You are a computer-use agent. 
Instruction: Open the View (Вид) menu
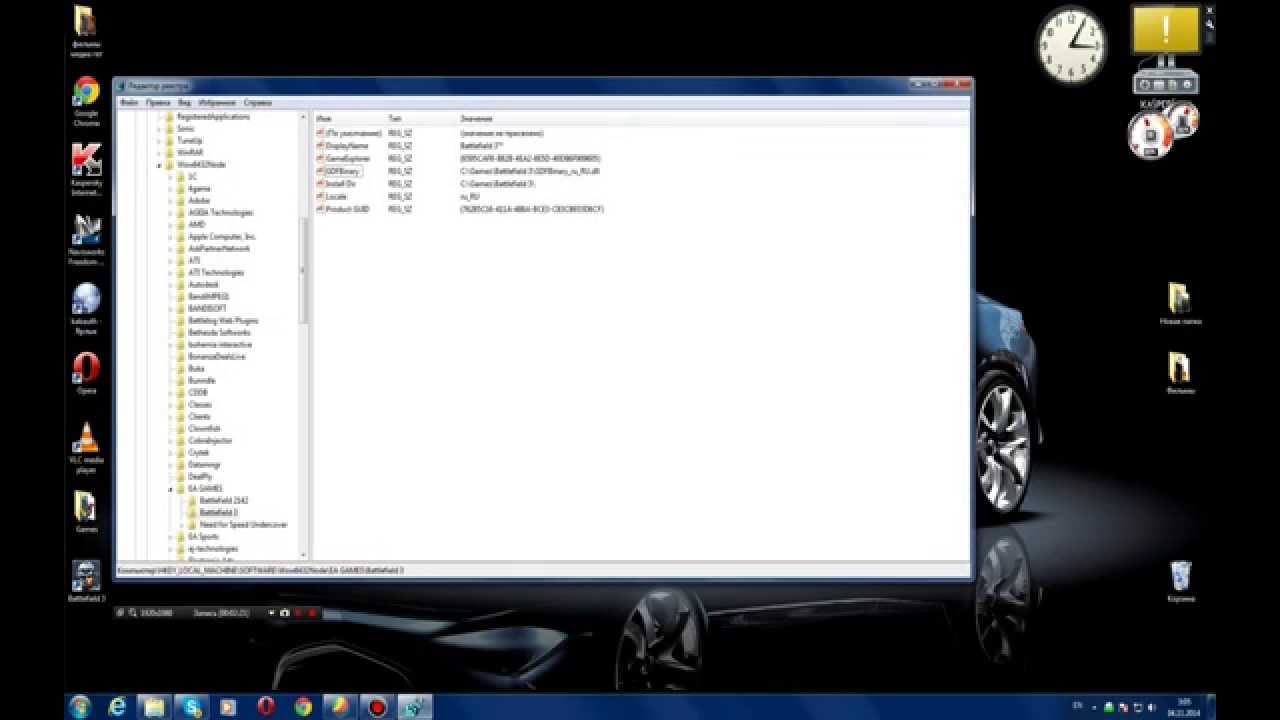pyautogui.click(x=184, y=103)
